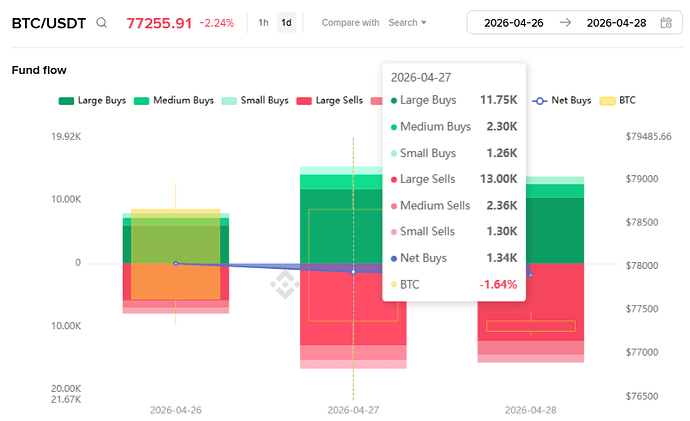The width and height of the screenshot is (690, 421).
Task: Select the 2026-04-28 axis label
Action: [x=531, y=410]
